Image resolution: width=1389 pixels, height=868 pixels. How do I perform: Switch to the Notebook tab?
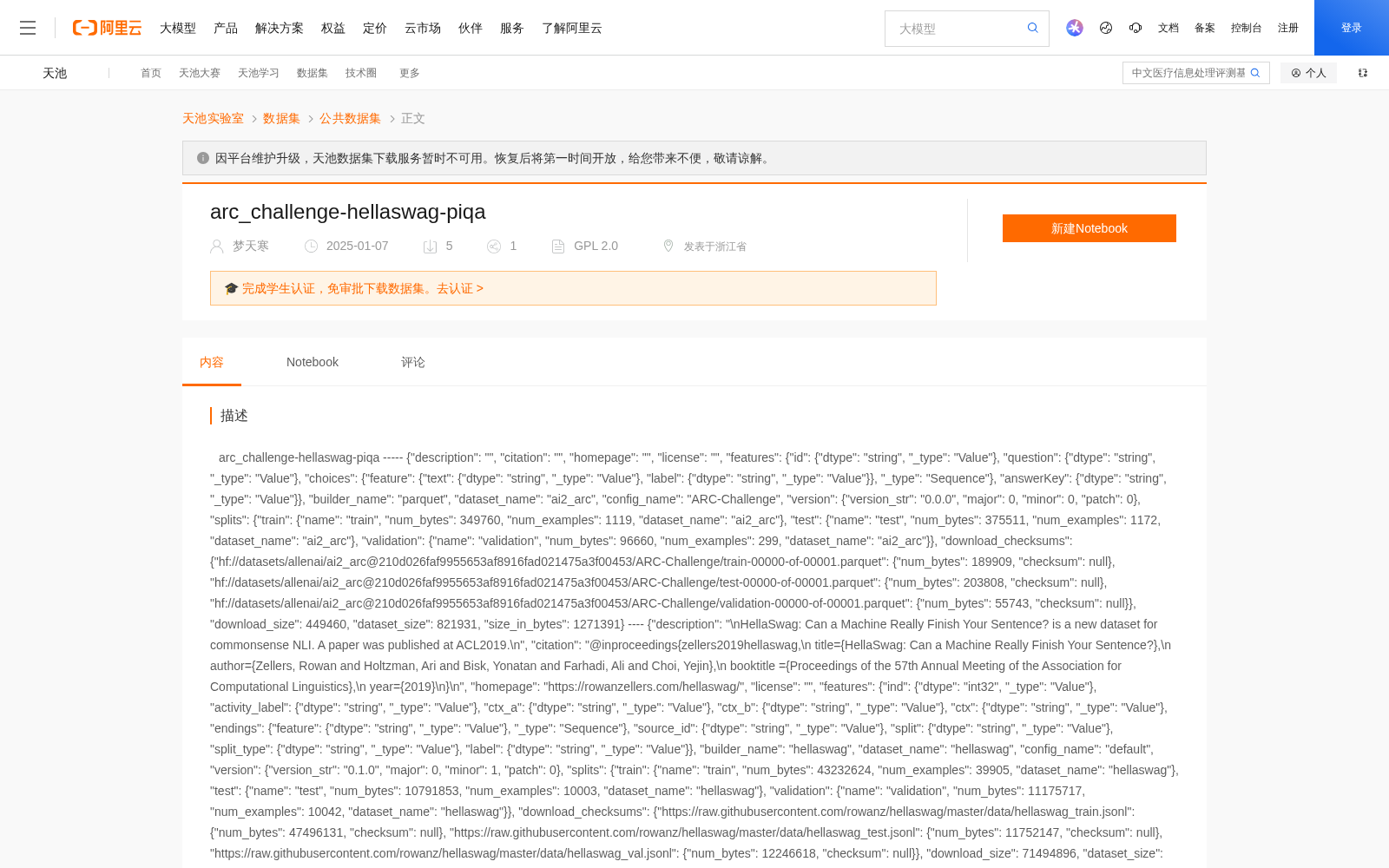pos(313,362)
